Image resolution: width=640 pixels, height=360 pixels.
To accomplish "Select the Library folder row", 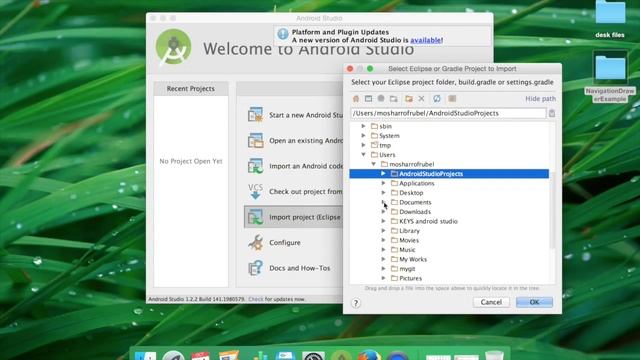I will click(449, 231).
